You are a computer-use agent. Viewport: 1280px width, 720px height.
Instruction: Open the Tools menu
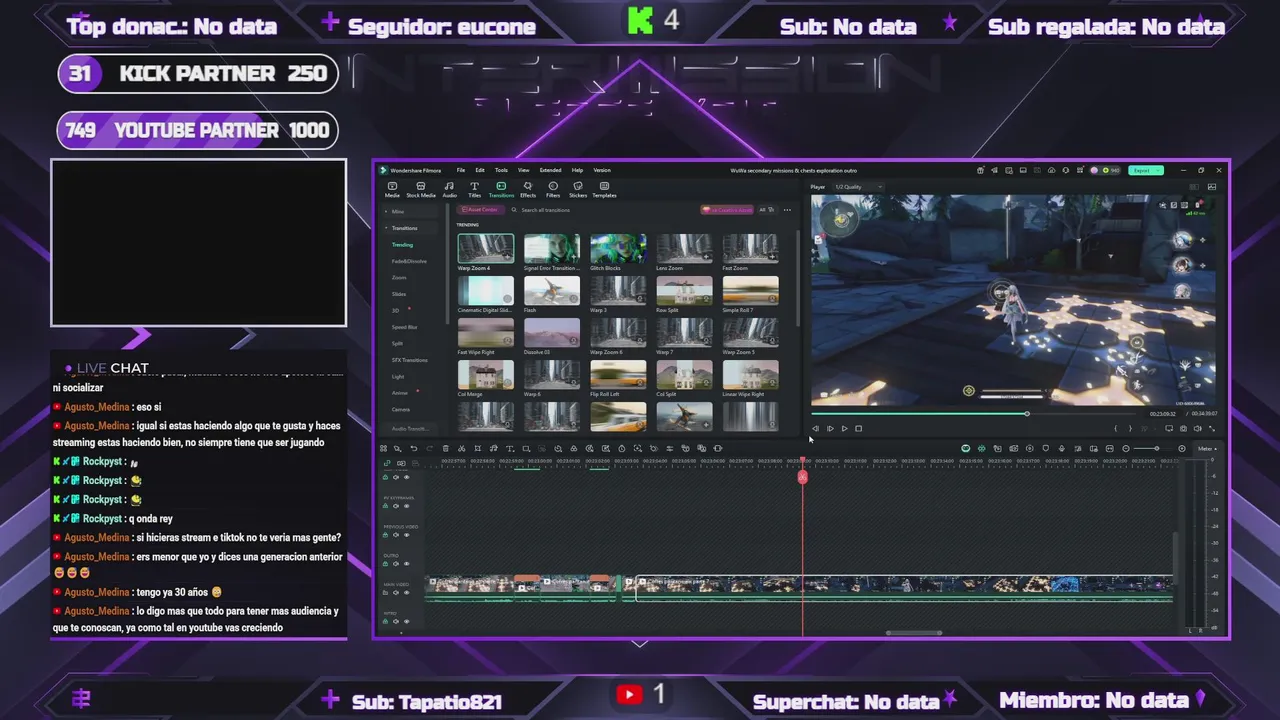click(501, 170)
